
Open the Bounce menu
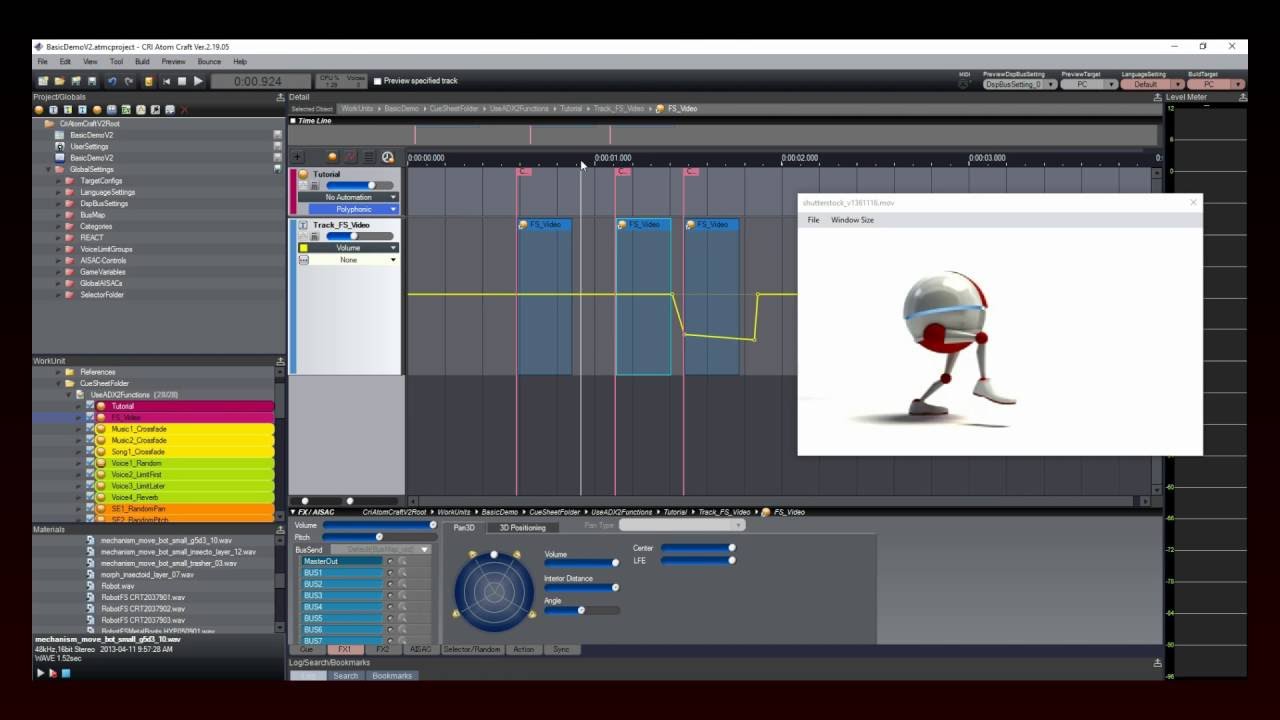[209, 62]
